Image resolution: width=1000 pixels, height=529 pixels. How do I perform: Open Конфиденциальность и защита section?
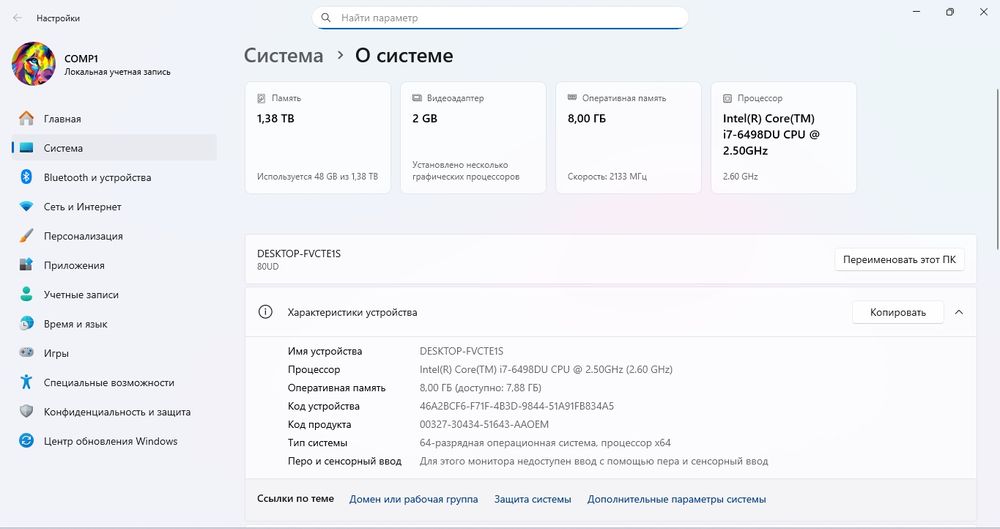tap(114, 412)
